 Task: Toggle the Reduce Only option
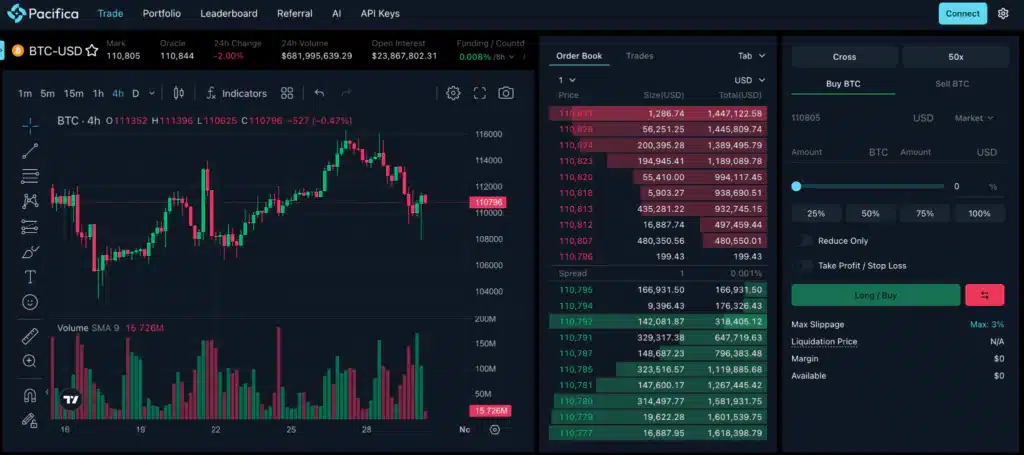(806, 241)
